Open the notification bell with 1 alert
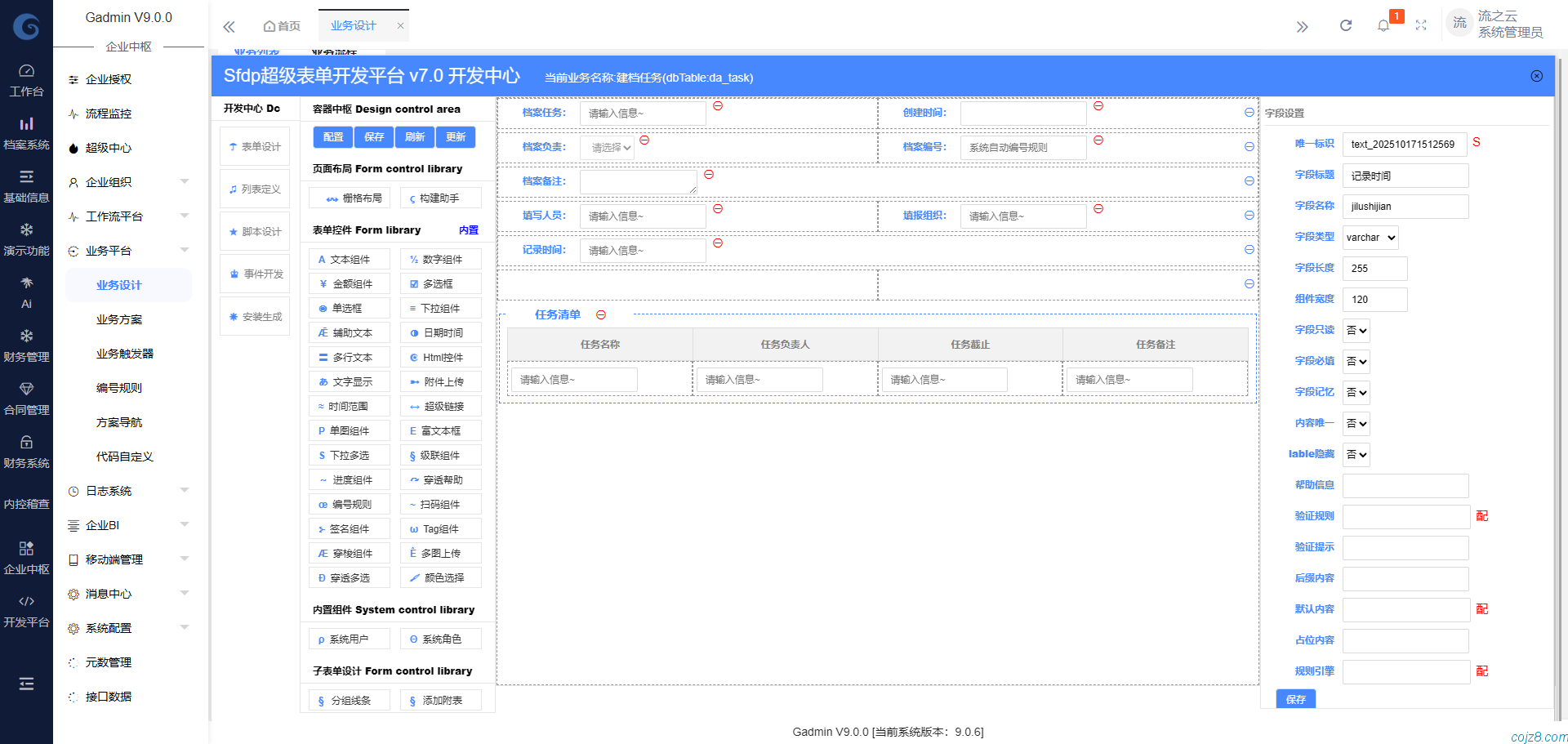The width and height of the screenshot is (1568, 744). pos(1383,25)
